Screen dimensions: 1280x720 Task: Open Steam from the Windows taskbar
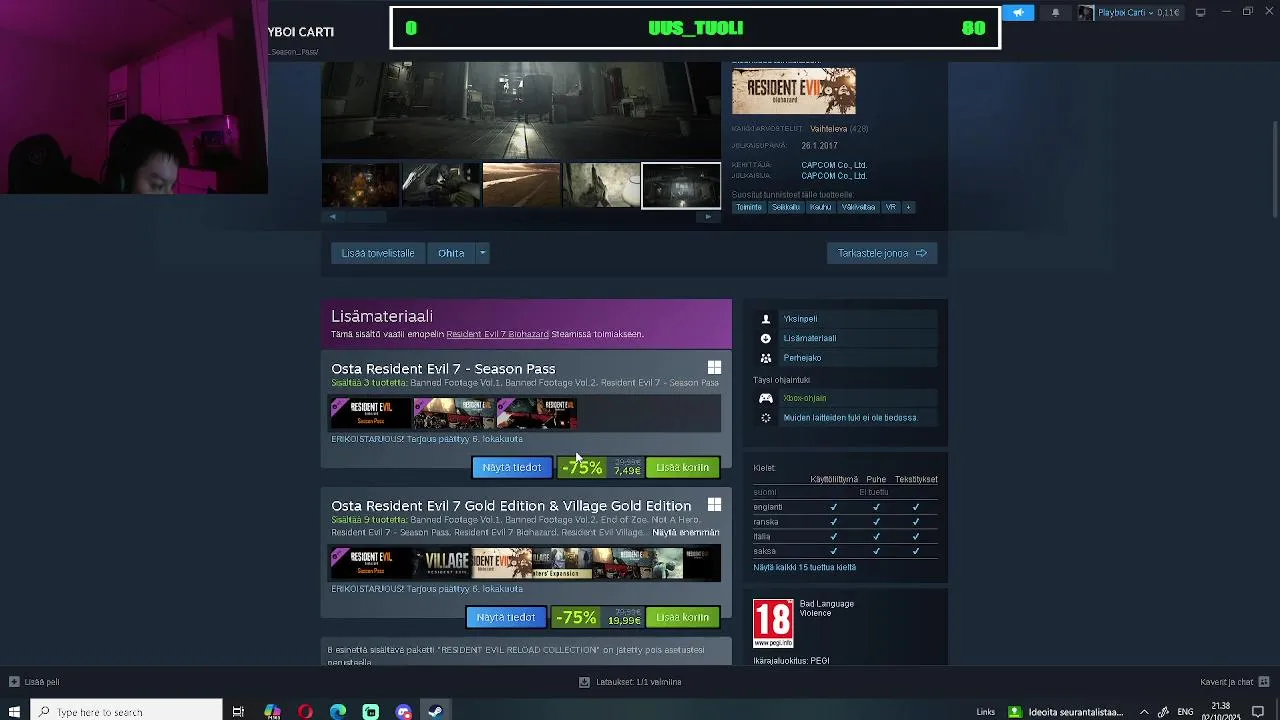(436, 712)
